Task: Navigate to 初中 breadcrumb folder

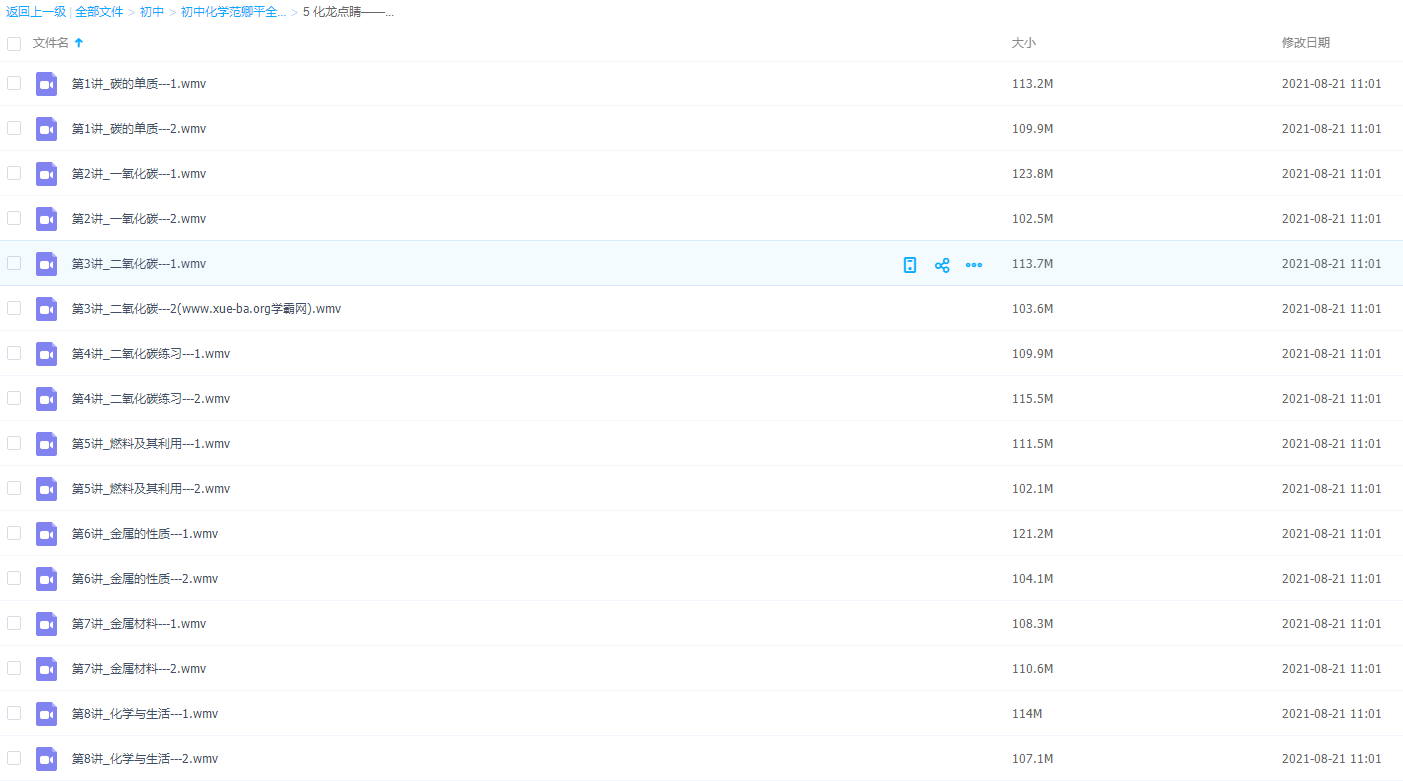Action: (152, 12)
